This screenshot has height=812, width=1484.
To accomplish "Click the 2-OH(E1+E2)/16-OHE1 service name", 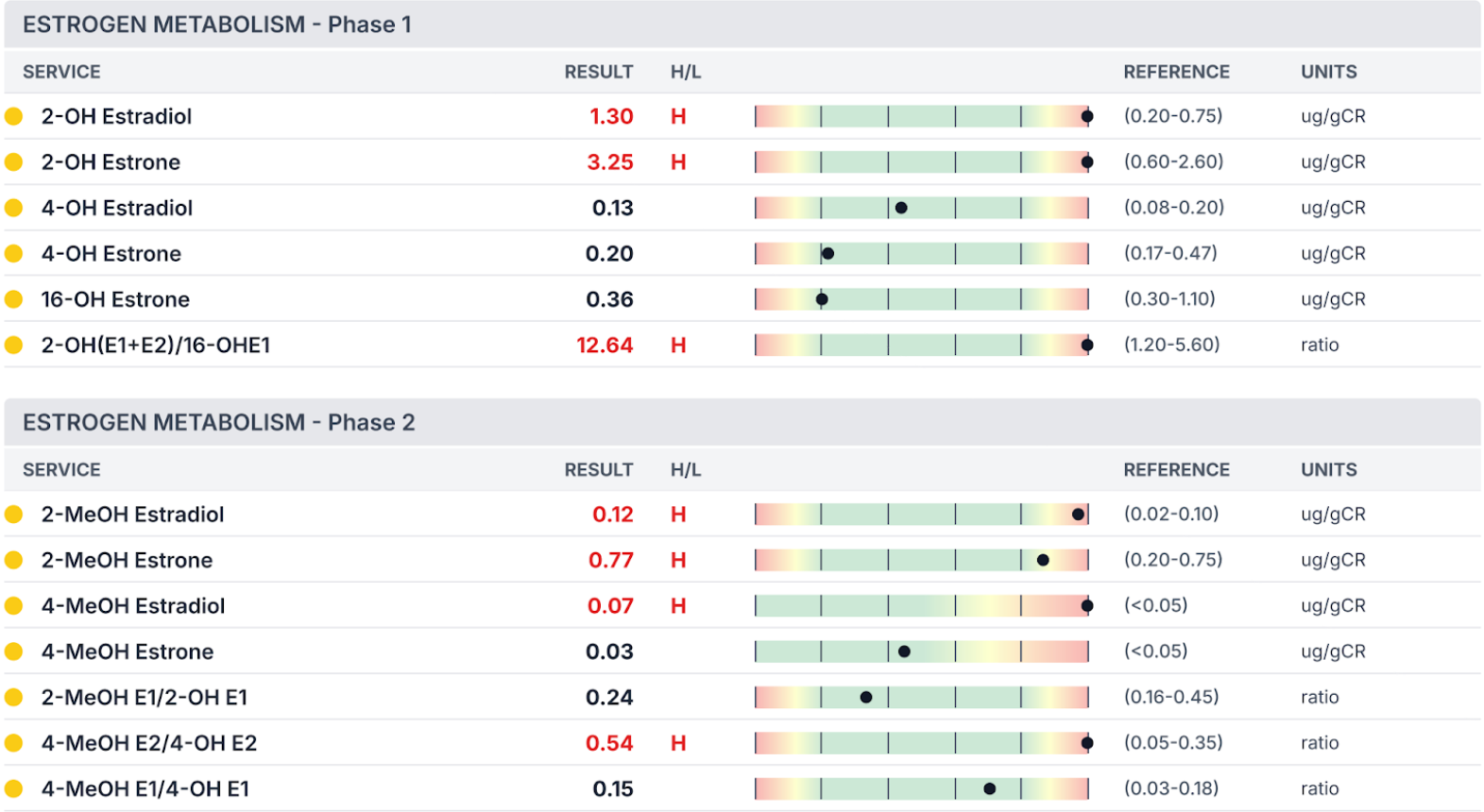I will point(156,346).
